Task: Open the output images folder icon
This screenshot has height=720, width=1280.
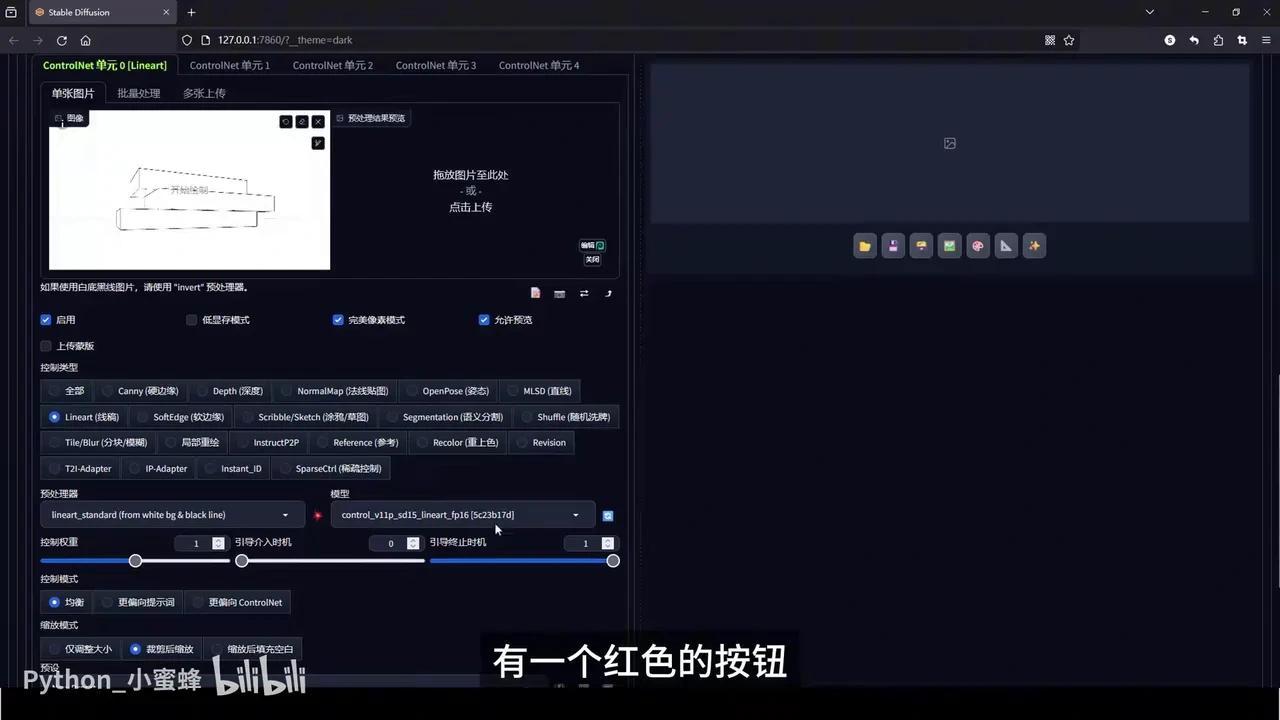Action: click(x=864, y=245)
